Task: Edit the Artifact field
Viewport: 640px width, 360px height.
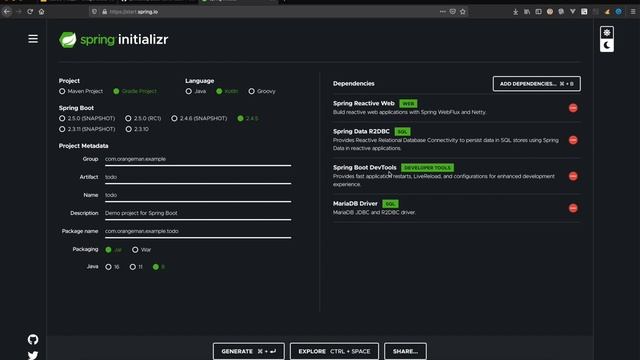Action: 198,177
